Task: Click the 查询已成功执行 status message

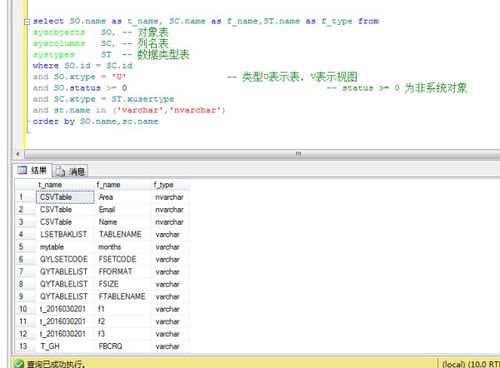Action: pyautogui.click(x=56, y=364)
